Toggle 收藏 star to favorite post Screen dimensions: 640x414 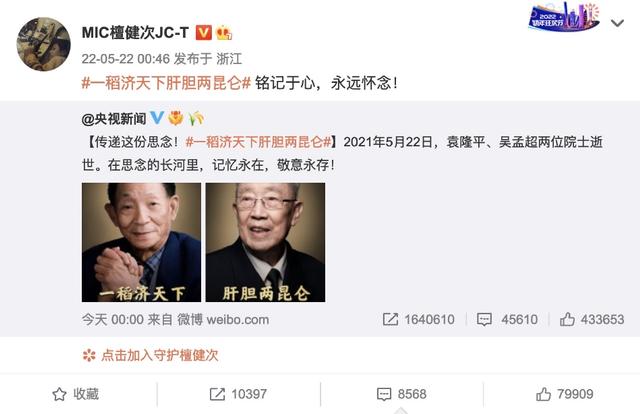tap(76, 394)
